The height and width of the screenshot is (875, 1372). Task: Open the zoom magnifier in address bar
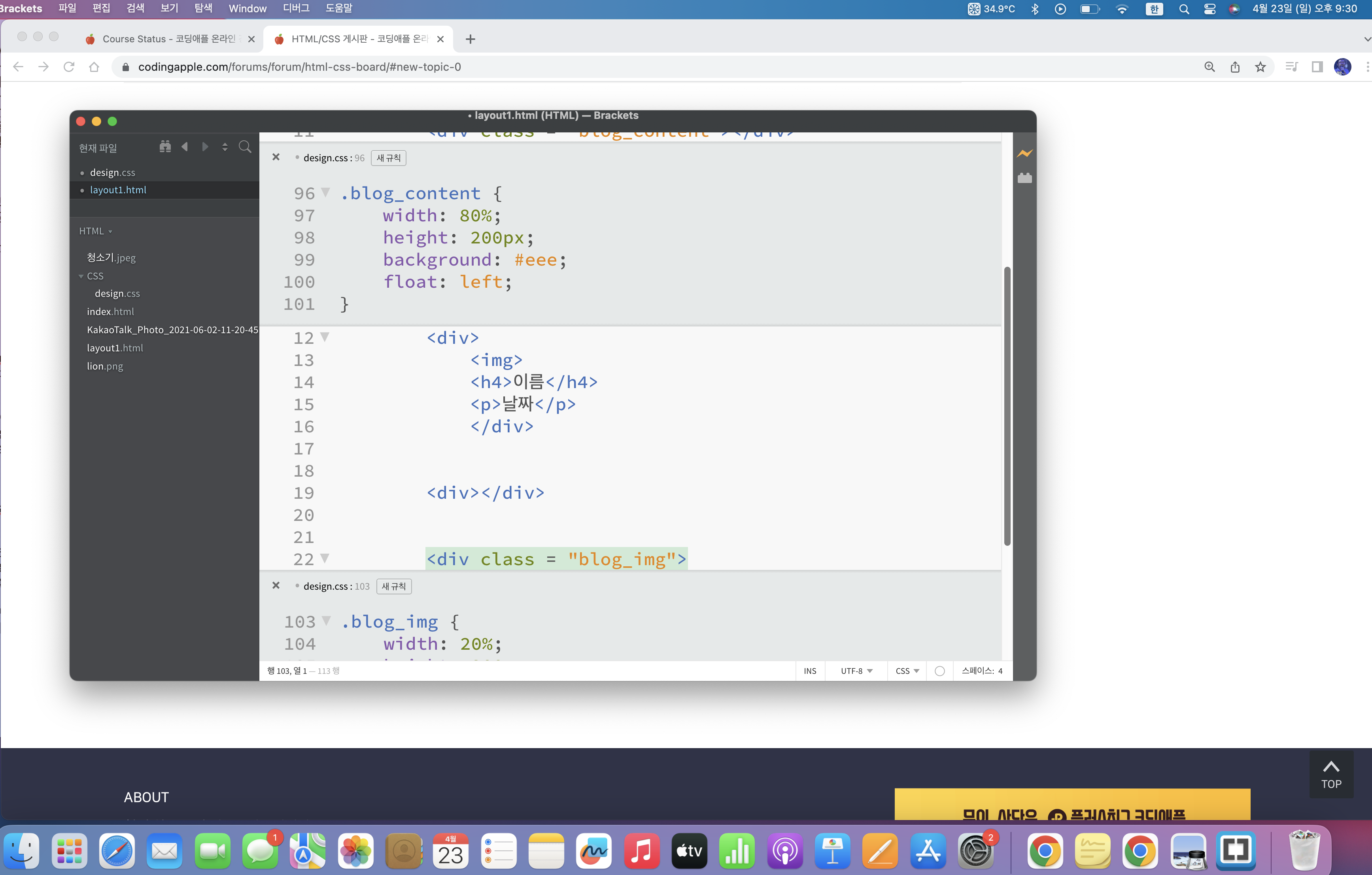(x=1209, y=67)
